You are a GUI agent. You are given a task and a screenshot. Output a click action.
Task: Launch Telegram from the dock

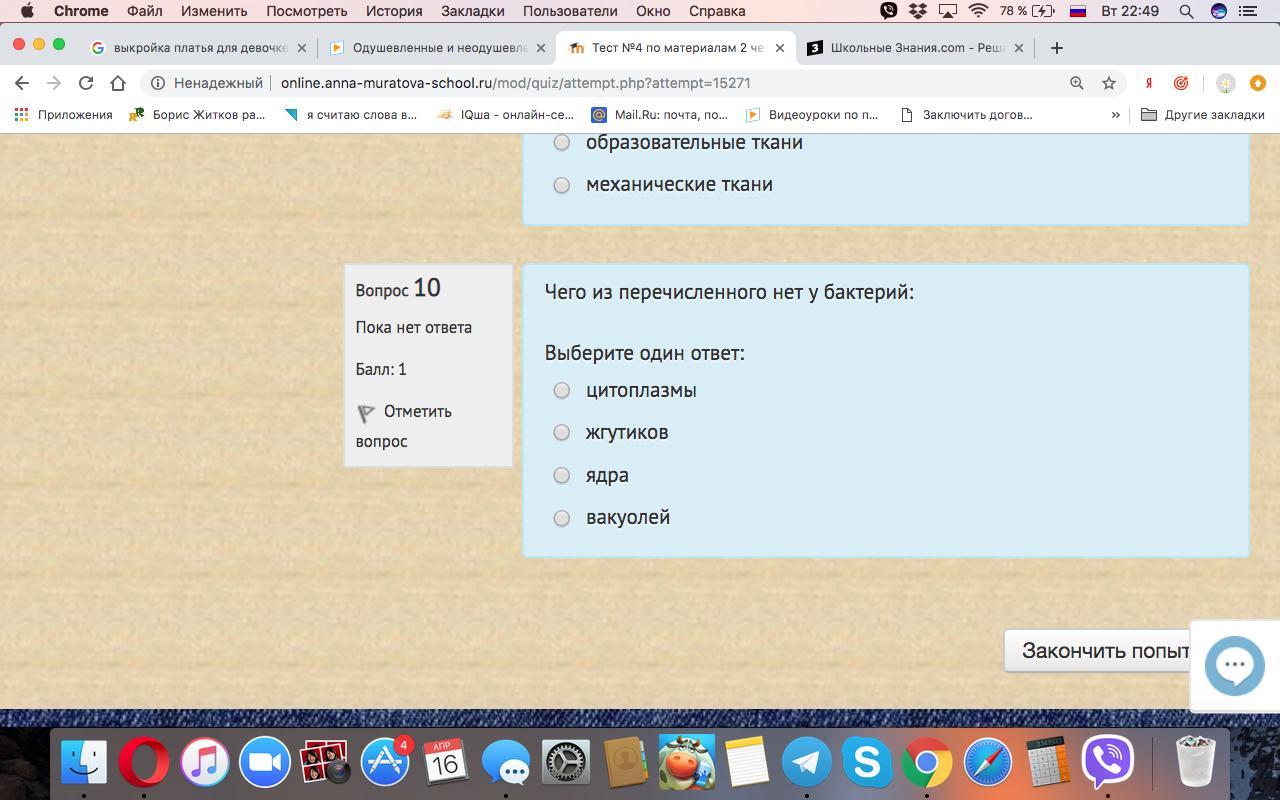pyautogui.click(x=806, y=763)
